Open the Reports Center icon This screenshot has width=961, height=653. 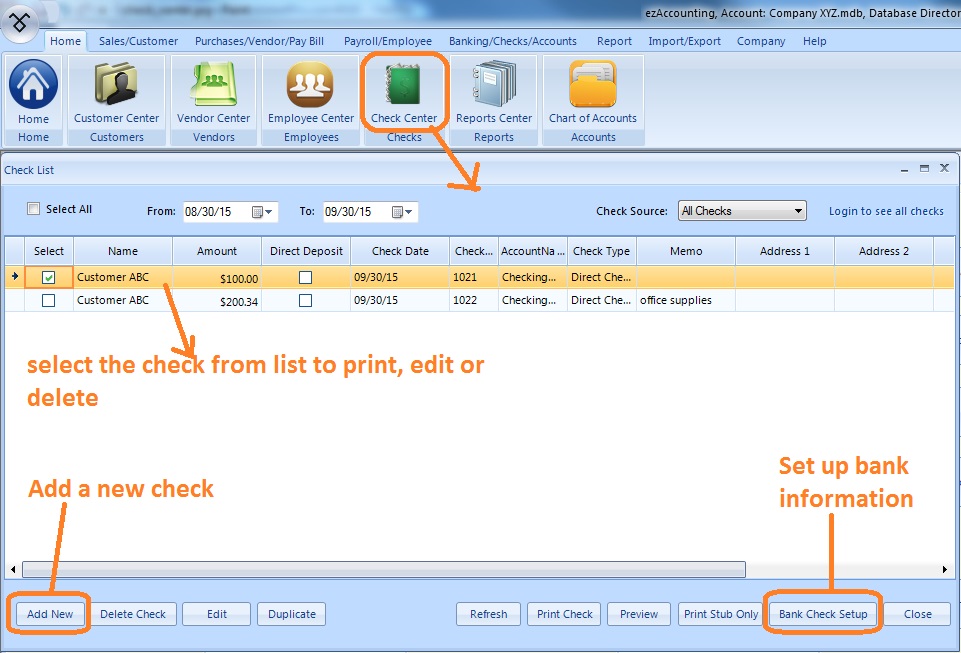pos(494,85)
